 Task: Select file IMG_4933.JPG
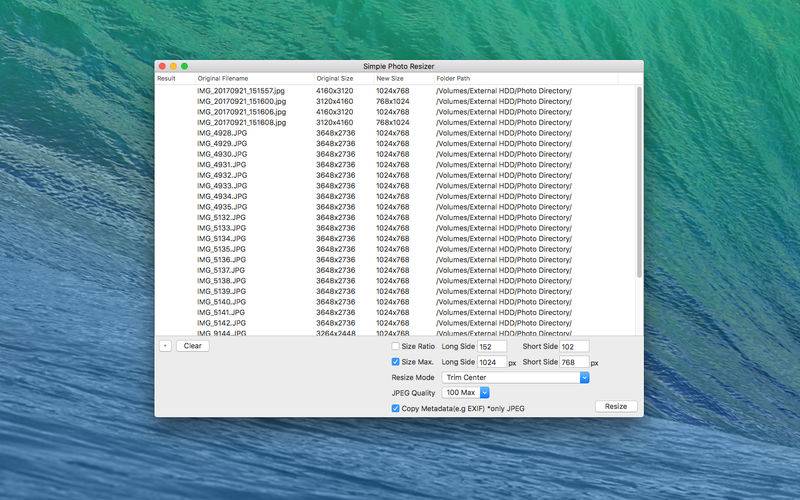395,186
